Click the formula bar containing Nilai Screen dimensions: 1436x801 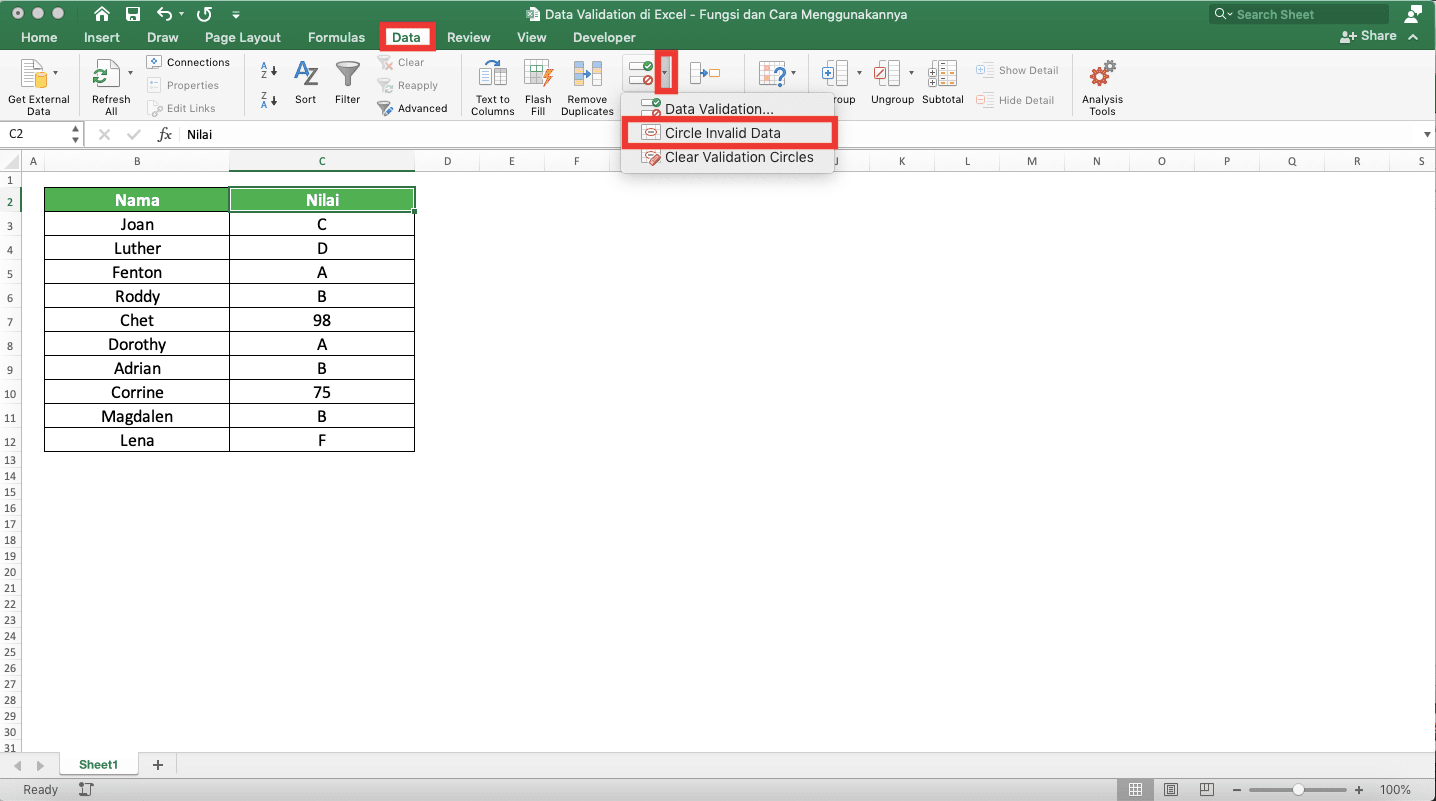click(800, 134)
